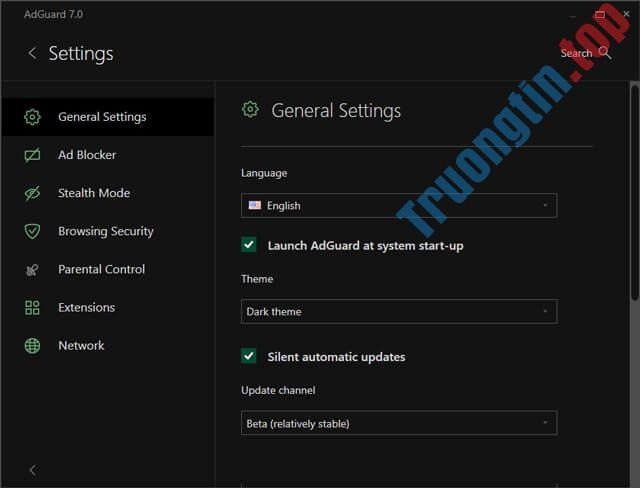
Task: Click the General Settings heading text
Action: [336, 111]
